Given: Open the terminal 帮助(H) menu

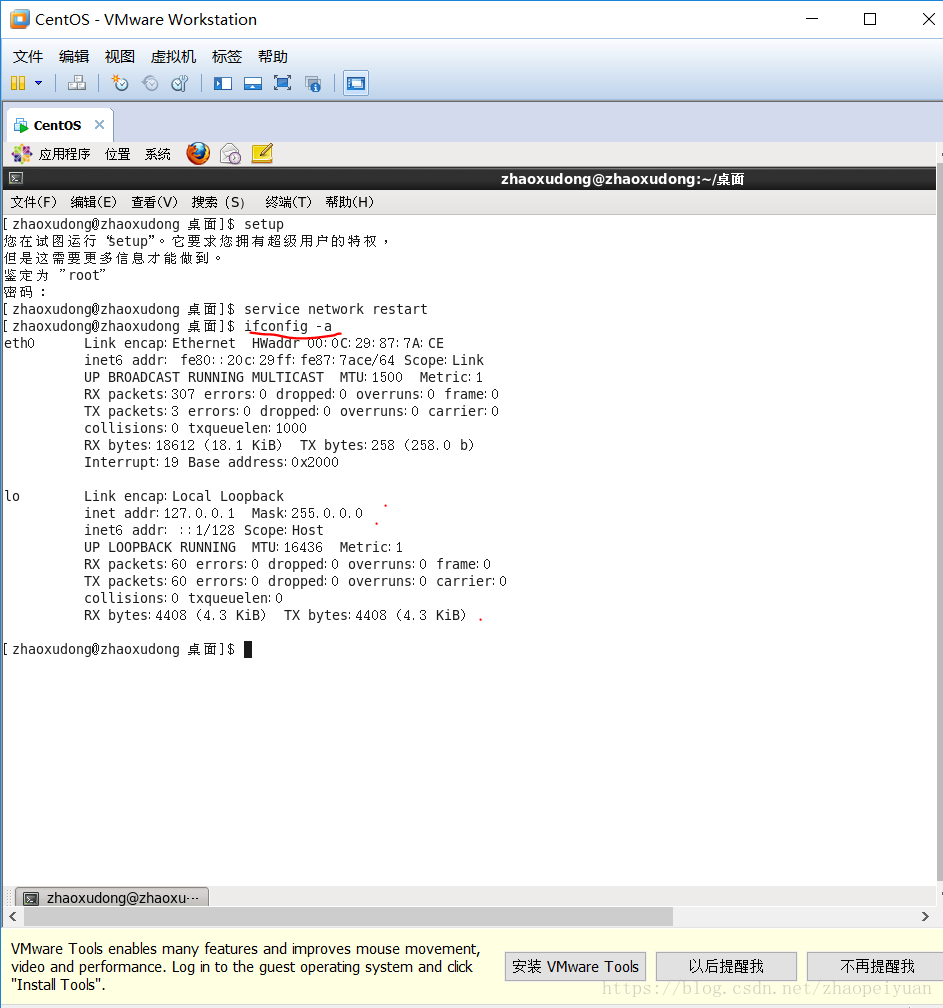Looking at the screenshot, I should point(349,202).
